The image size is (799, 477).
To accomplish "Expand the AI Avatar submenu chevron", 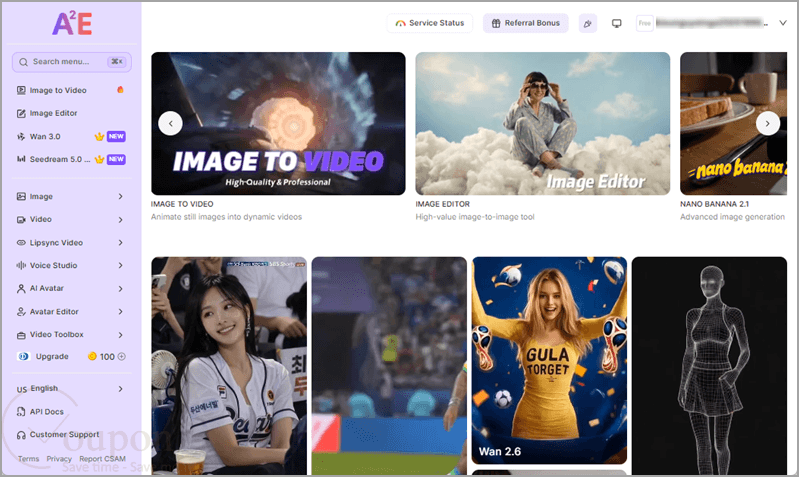I will coord(120,288).
